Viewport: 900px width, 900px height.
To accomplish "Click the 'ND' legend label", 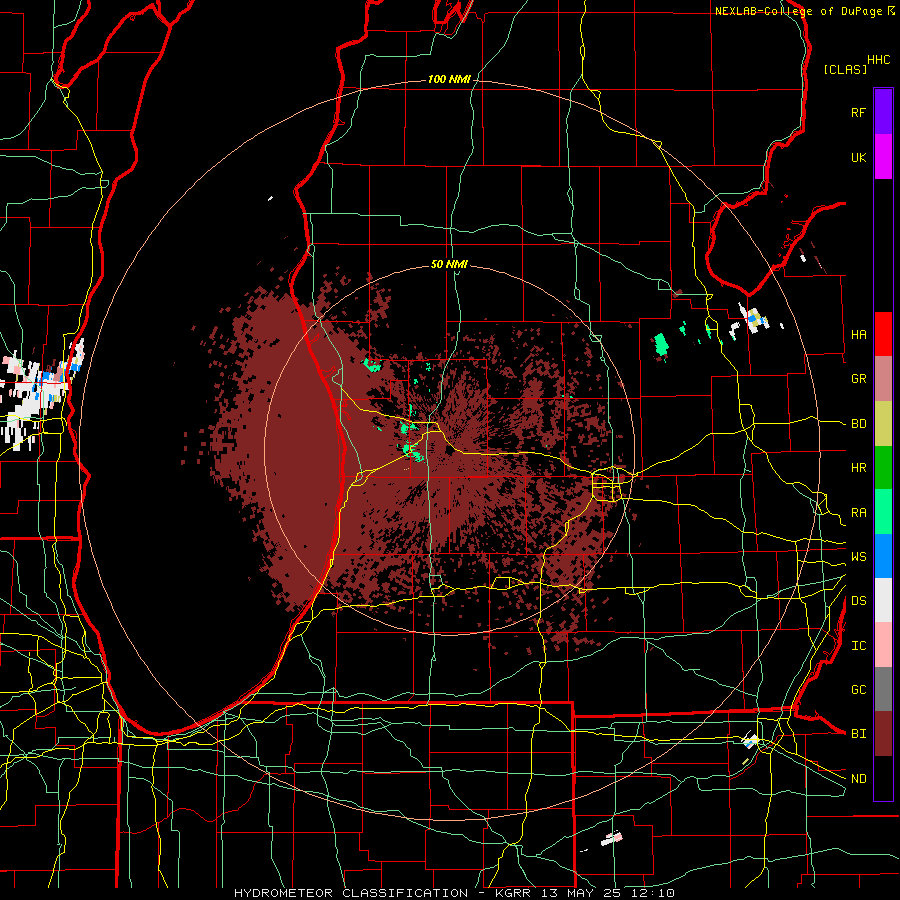I will pos(858,779).
